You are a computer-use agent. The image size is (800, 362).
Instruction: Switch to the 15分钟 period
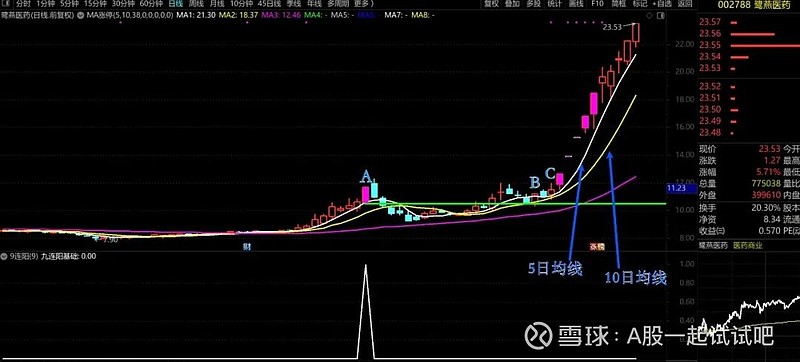pyautogui.click(x=95, y=4)
